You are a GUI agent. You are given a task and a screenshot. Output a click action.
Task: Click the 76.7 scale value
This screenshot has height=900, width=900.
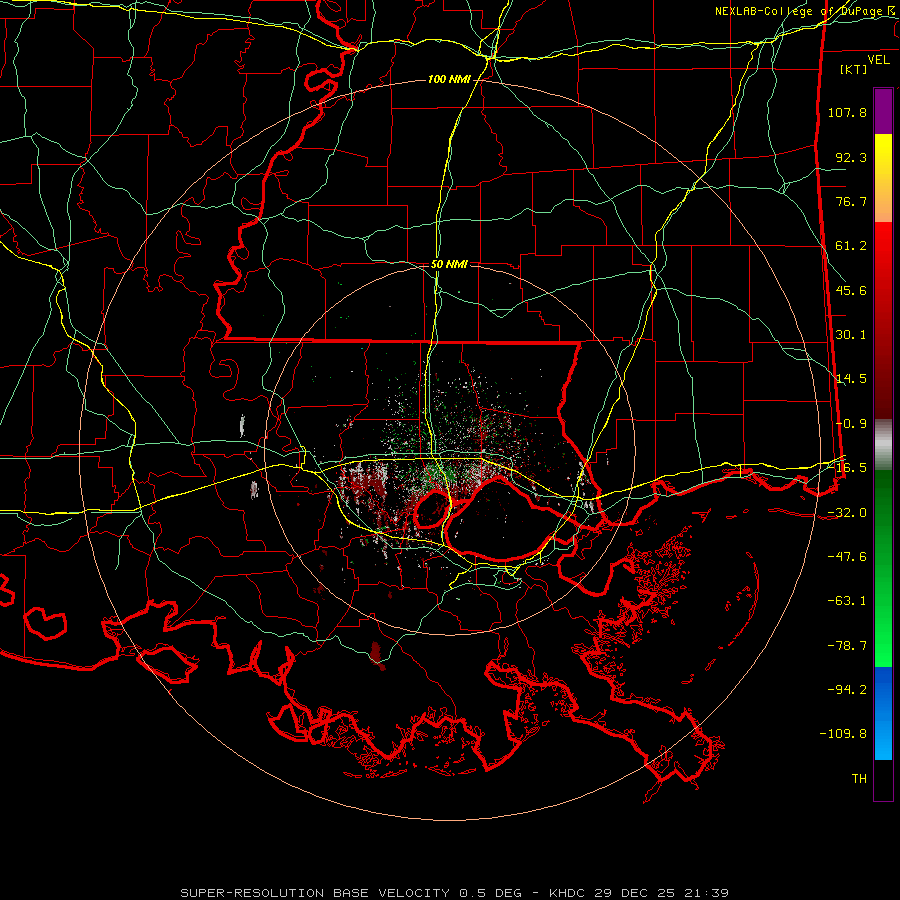[851, 201]
